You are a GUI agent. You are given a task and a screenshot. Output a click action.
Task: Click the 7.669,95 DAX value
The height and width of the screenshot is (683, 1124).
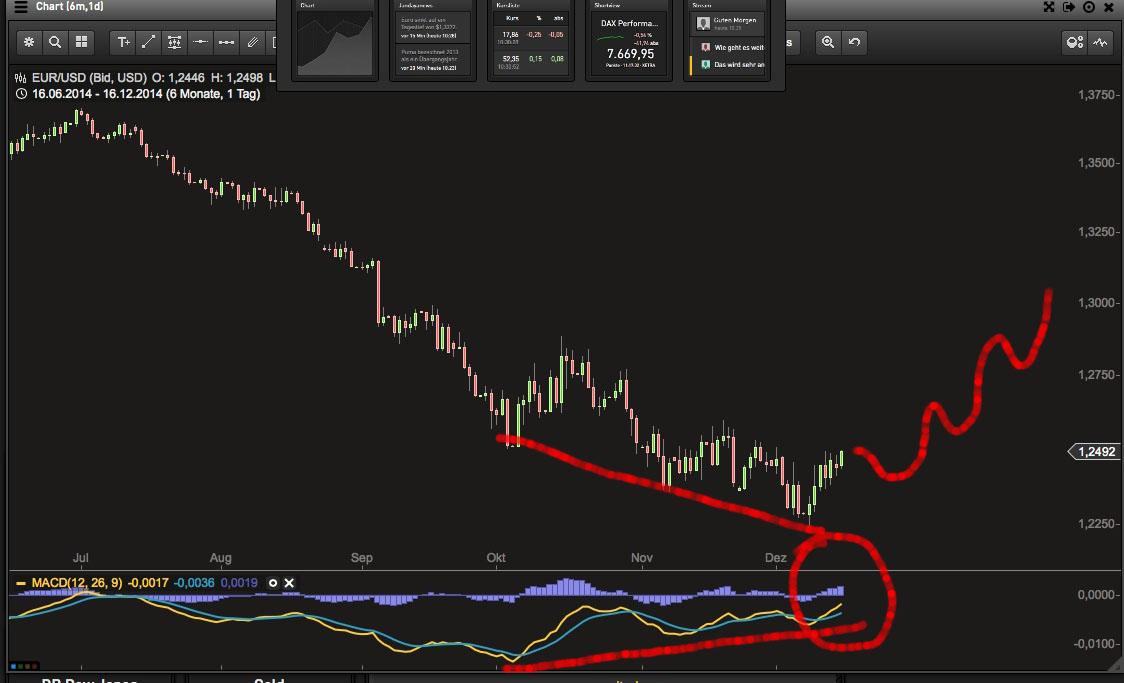[x=630, y=54]
